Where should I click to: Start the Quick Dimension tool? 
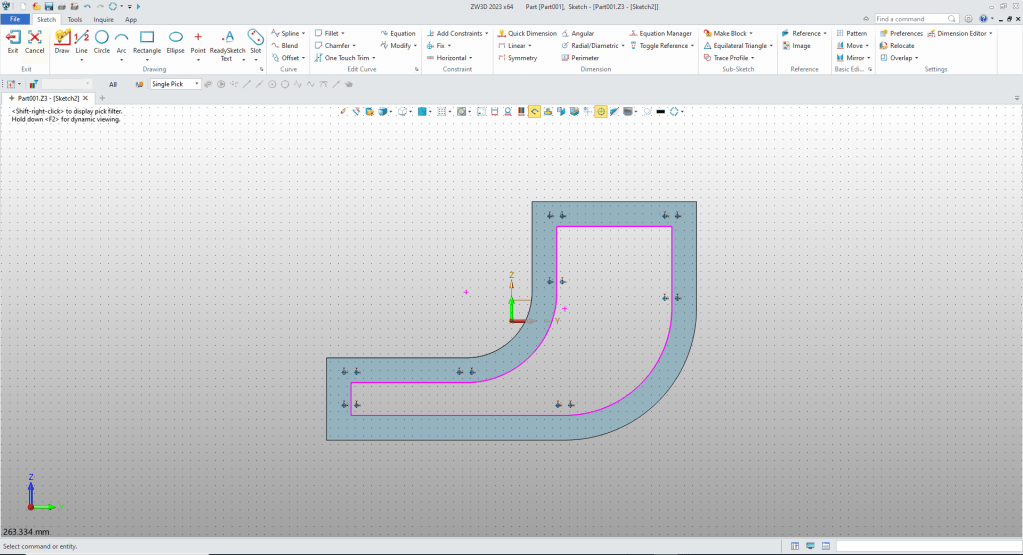(x=526, y=33)
